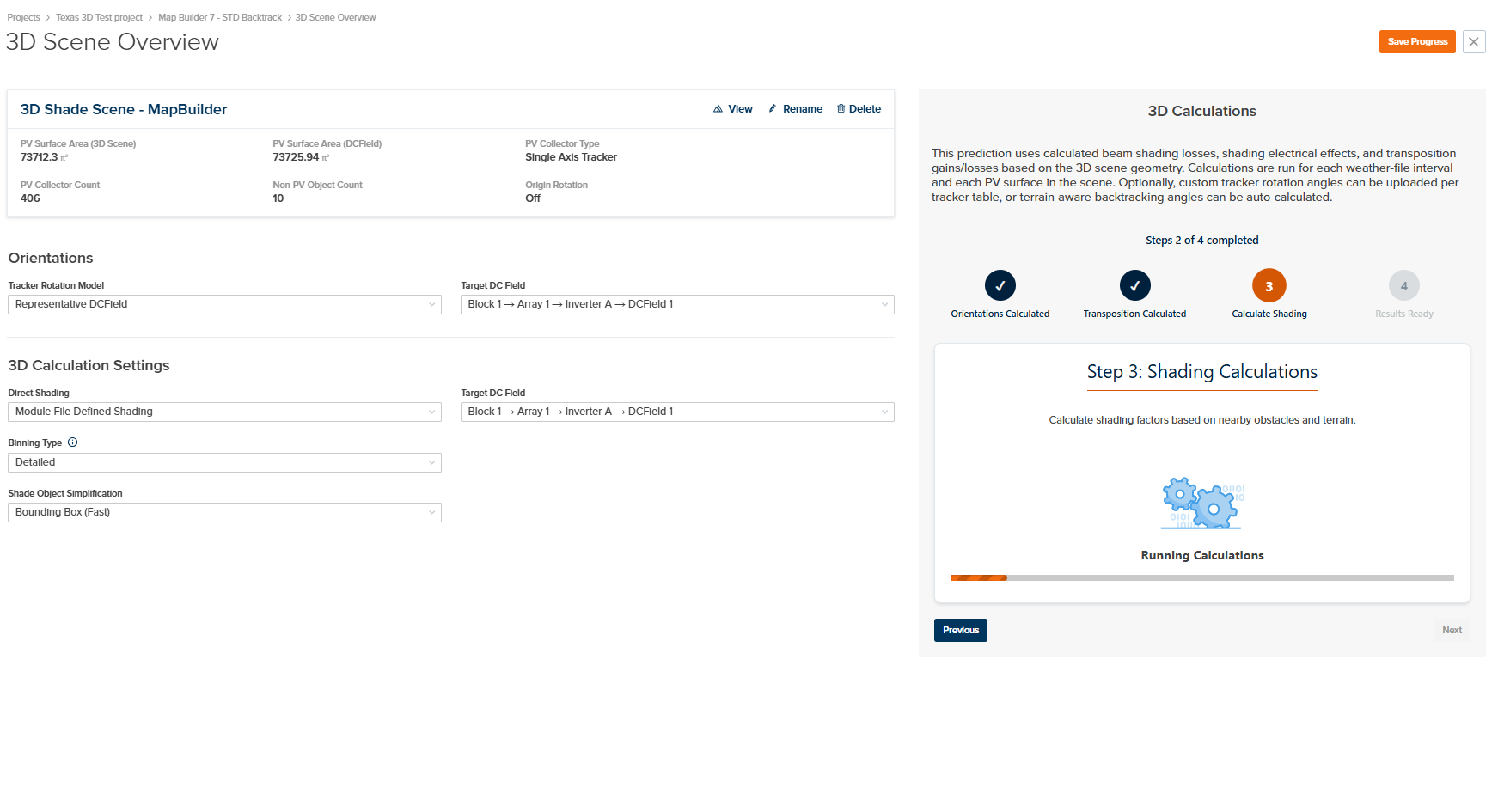Select Orientations Calculated step checkmark

1000,285
